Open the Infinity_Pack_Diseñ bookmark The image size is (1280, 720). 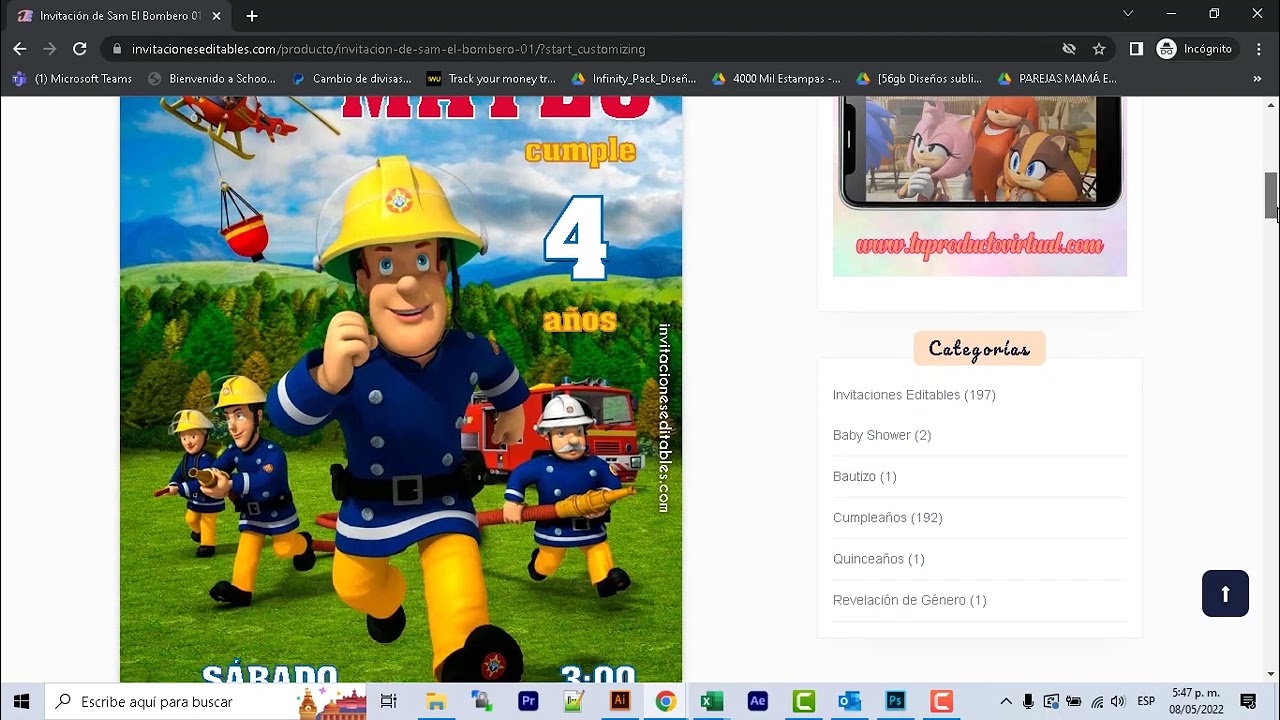coord(634,78)
